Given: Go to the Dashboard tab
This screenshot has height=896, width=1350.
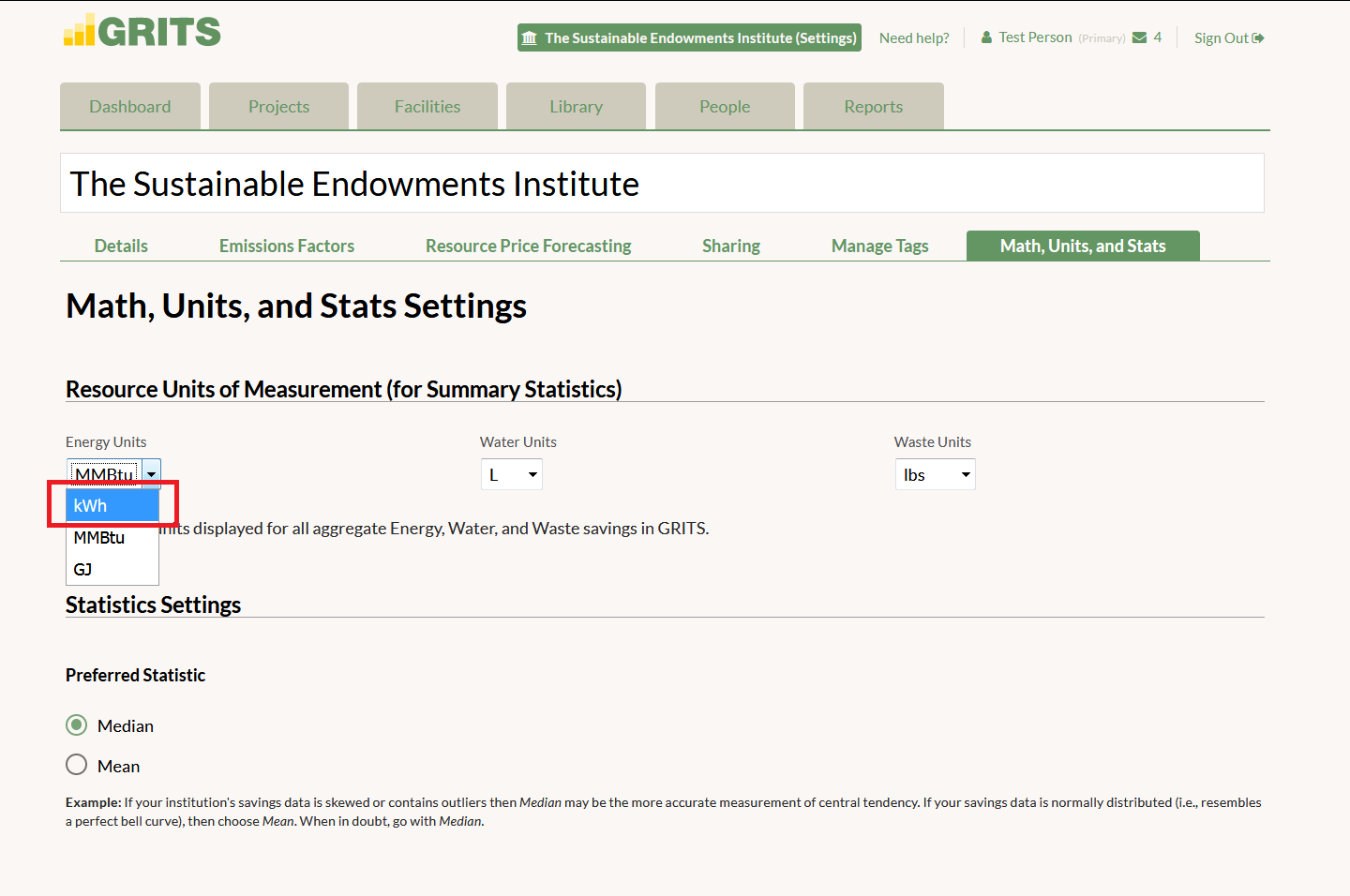Looking at the screenshot, I should pos(130,106).
